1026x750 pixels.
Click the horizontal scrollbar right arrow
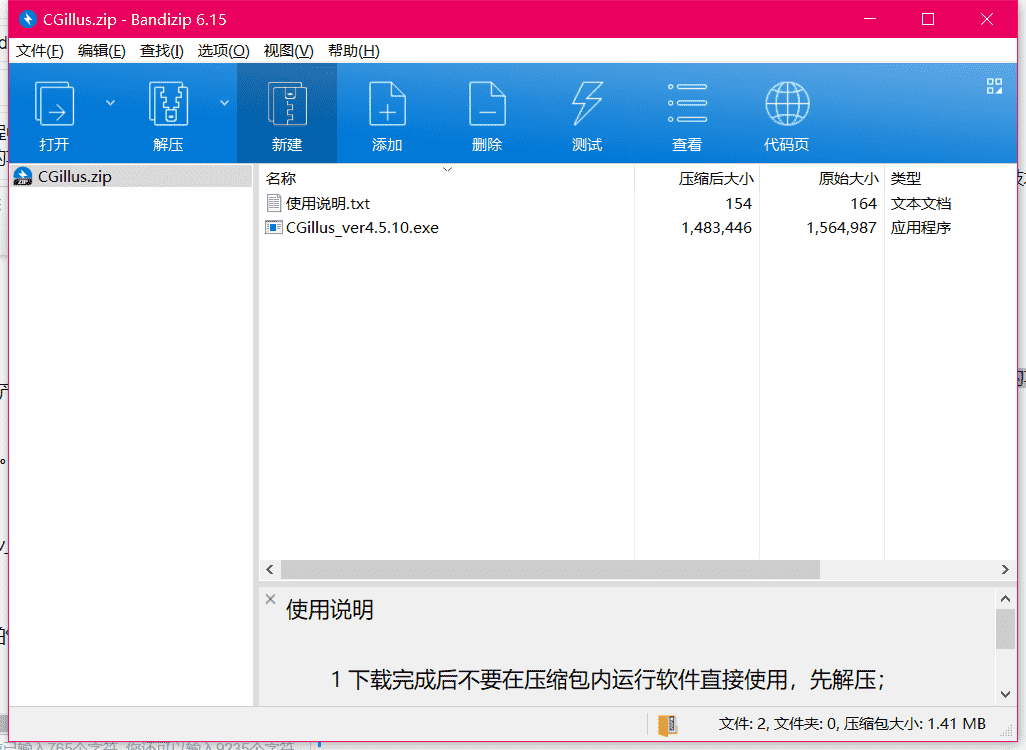coord(1006,570)
